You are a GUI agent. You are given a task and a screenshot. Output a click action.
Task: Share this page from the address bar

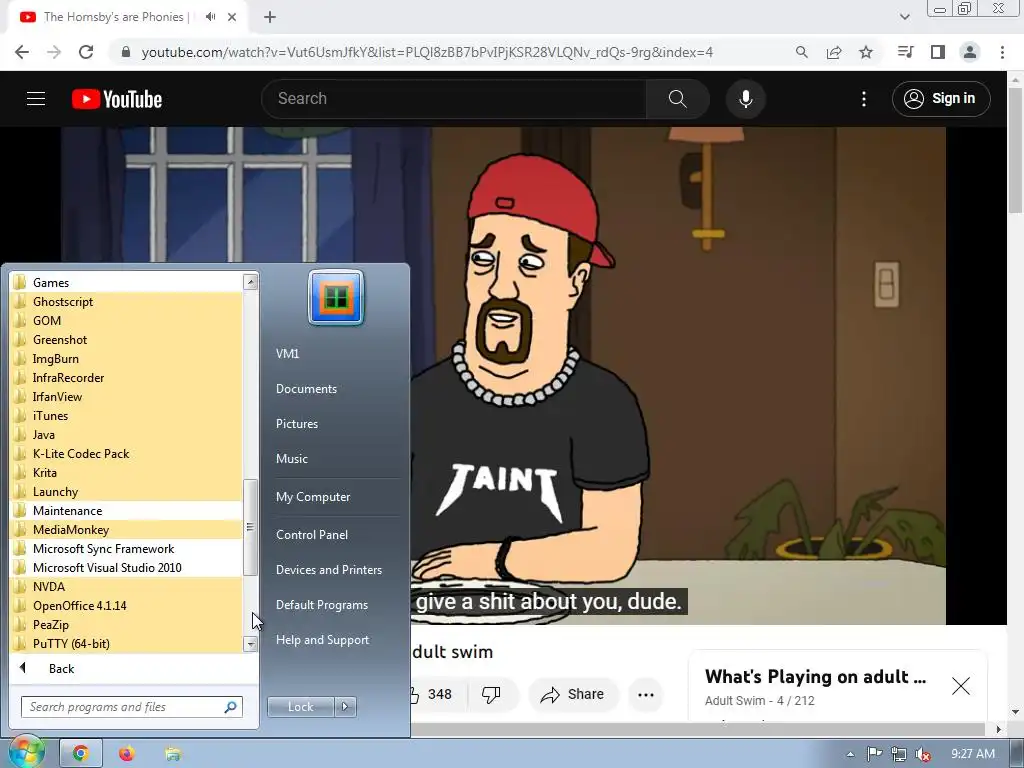click(834, 52)
